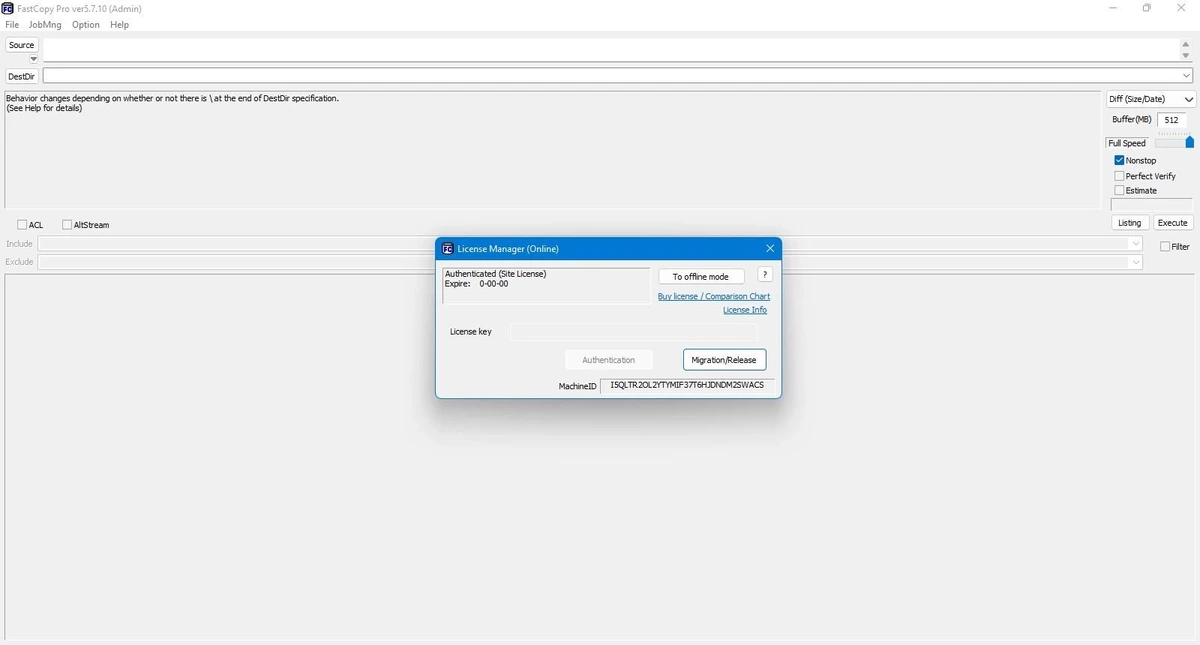
Task: Open the File menu
Action: pos(12,25)
